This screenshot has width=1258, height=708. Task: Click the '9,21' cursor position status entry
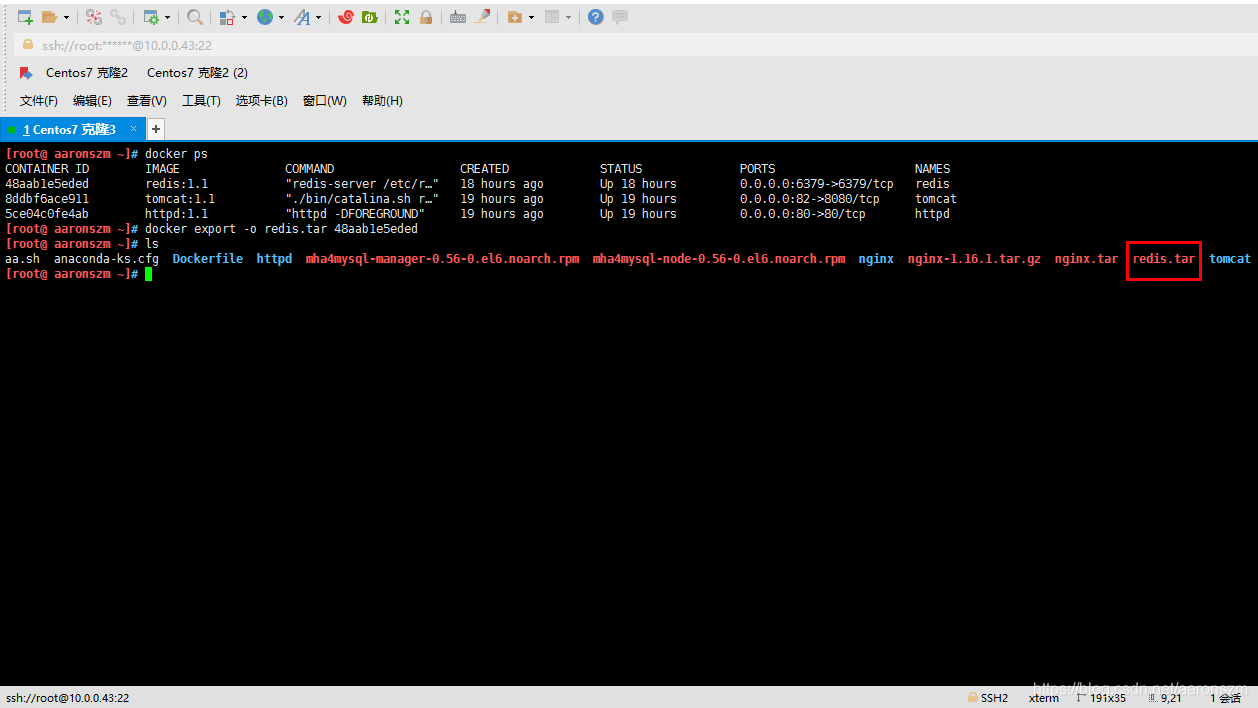click(1165, 698)
